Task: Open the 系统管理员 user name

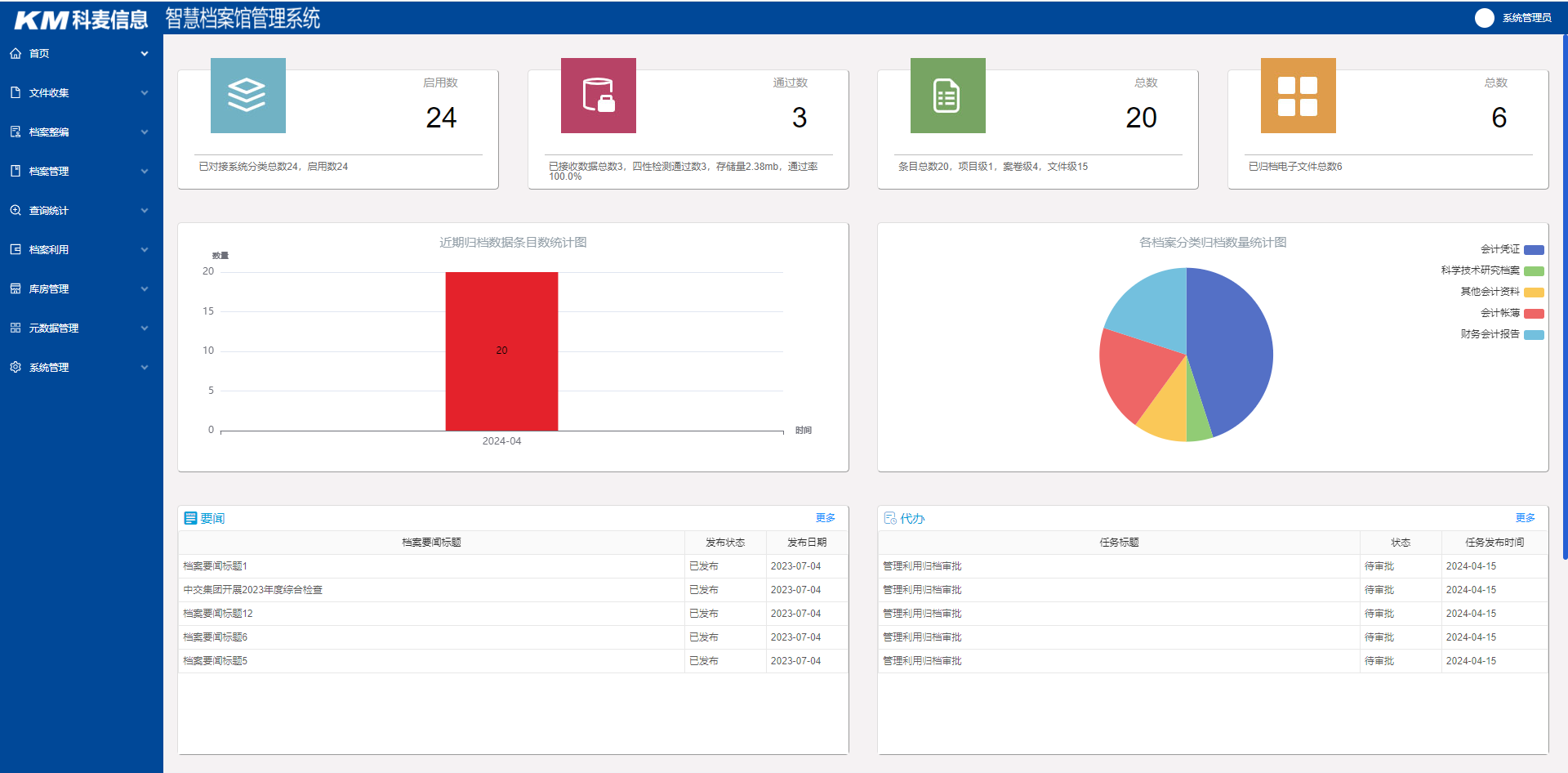Action: [1527, 18]
